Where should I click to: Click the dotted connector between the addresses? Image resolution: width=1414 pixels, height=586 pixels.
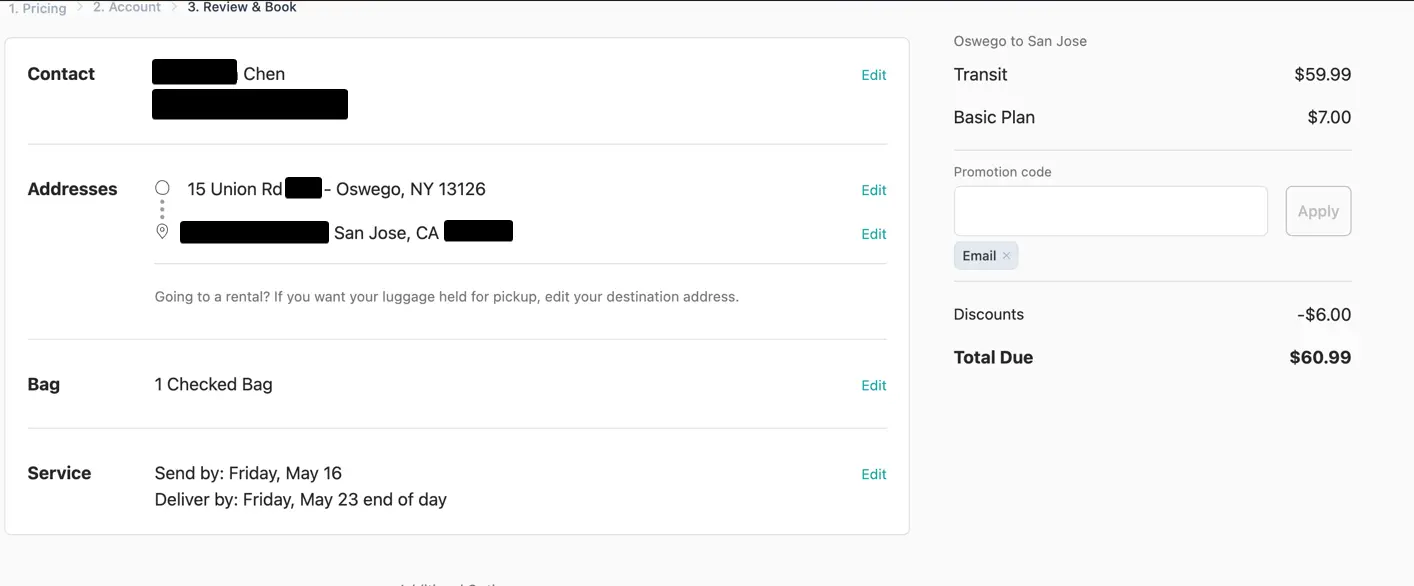point(162,210)
